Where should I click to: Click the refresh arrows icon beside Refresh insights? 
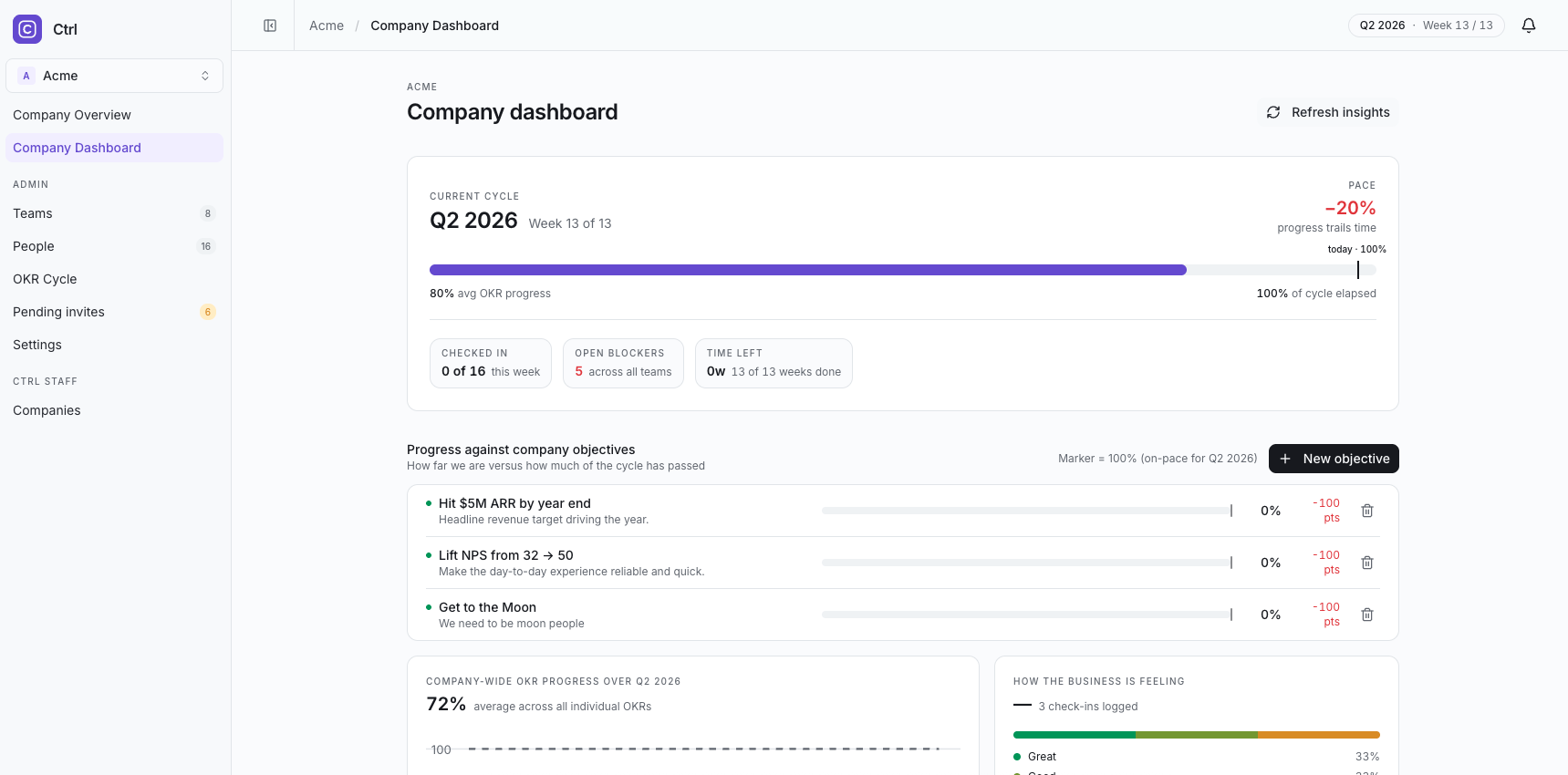coord(1273,112)
